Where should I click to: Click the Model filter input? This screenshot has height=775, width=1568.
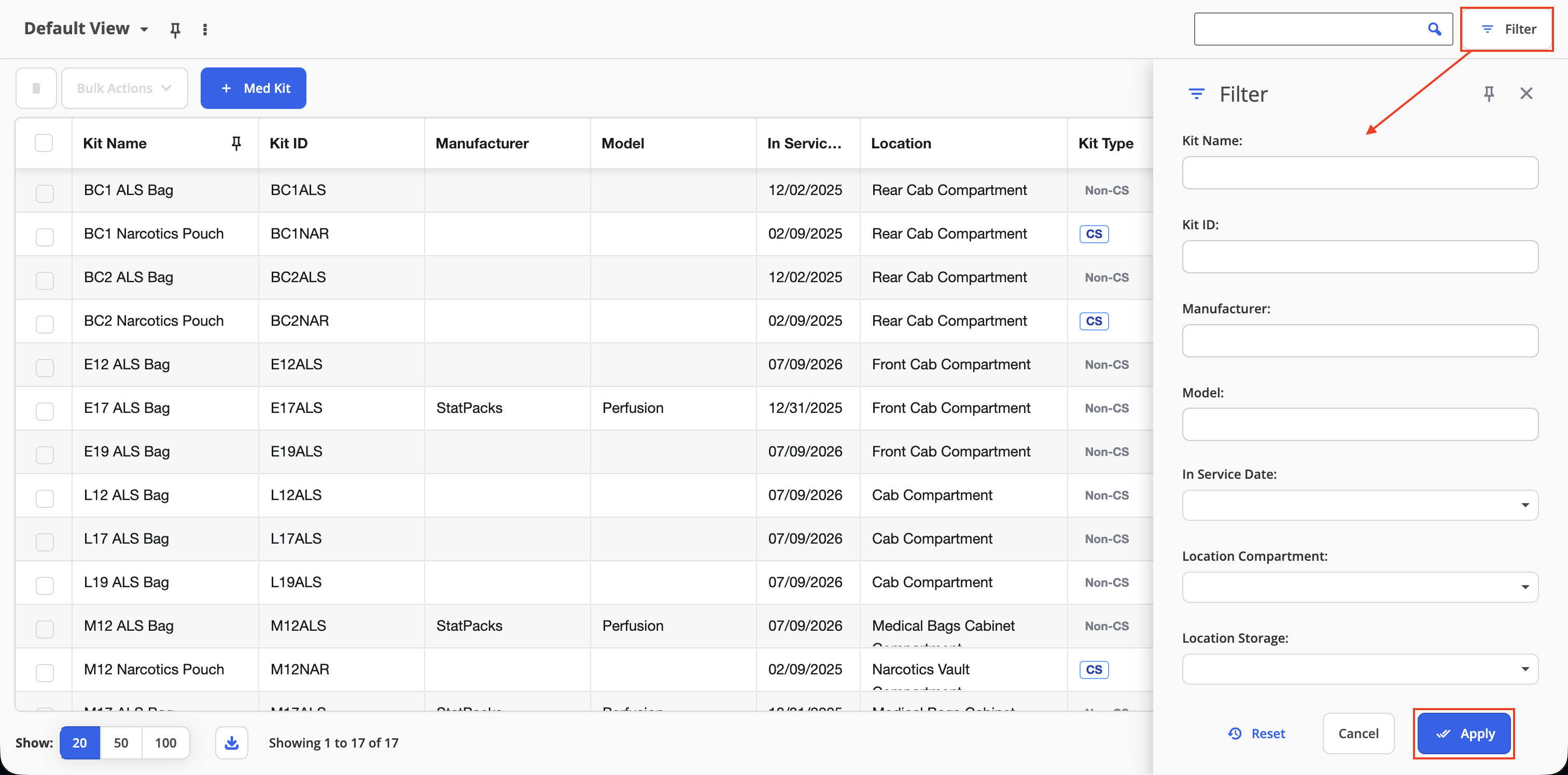click(1360, 424)
